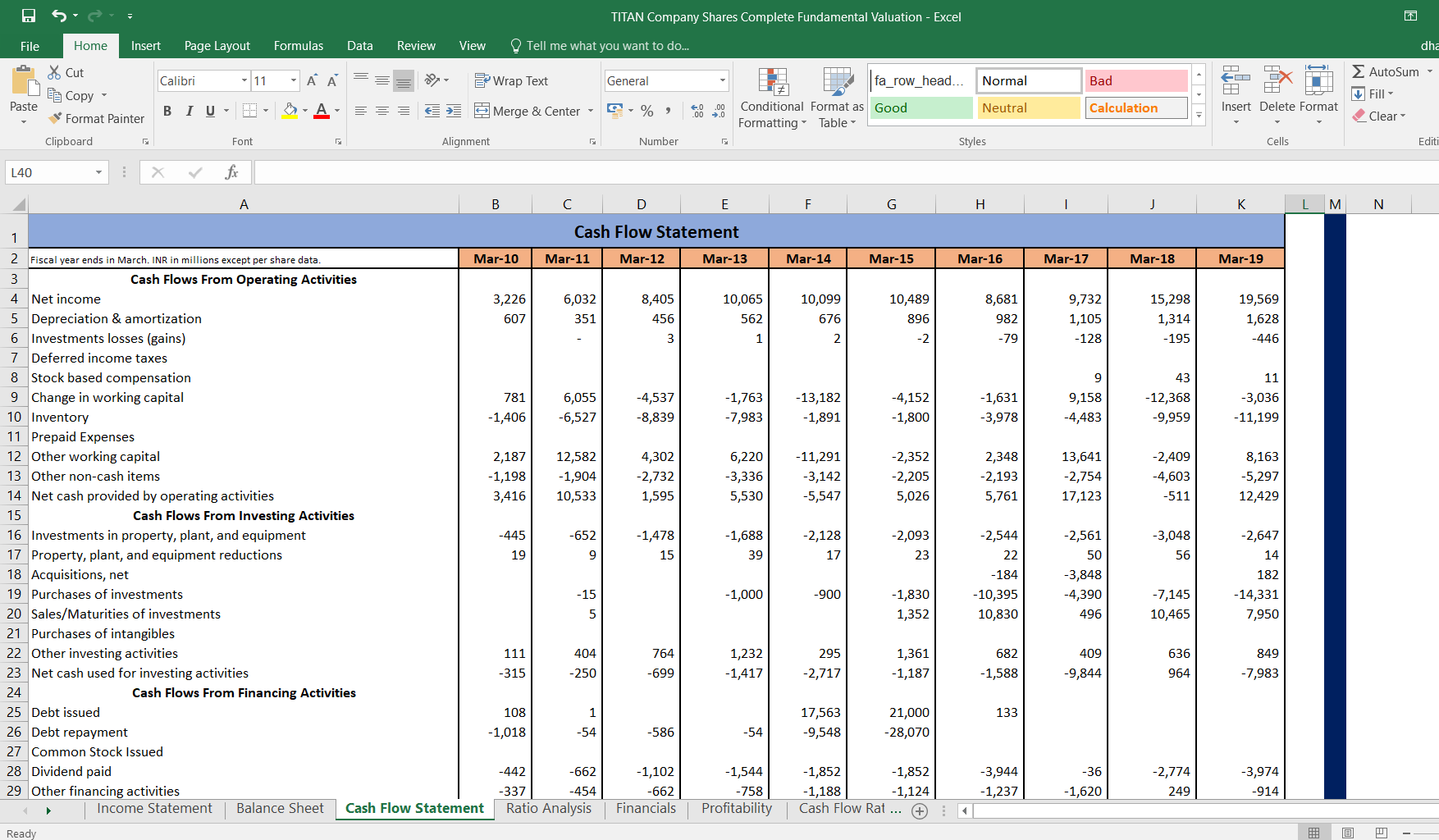Click the Insert Function fx icon

pyautogui.click(x=232, y=172)
